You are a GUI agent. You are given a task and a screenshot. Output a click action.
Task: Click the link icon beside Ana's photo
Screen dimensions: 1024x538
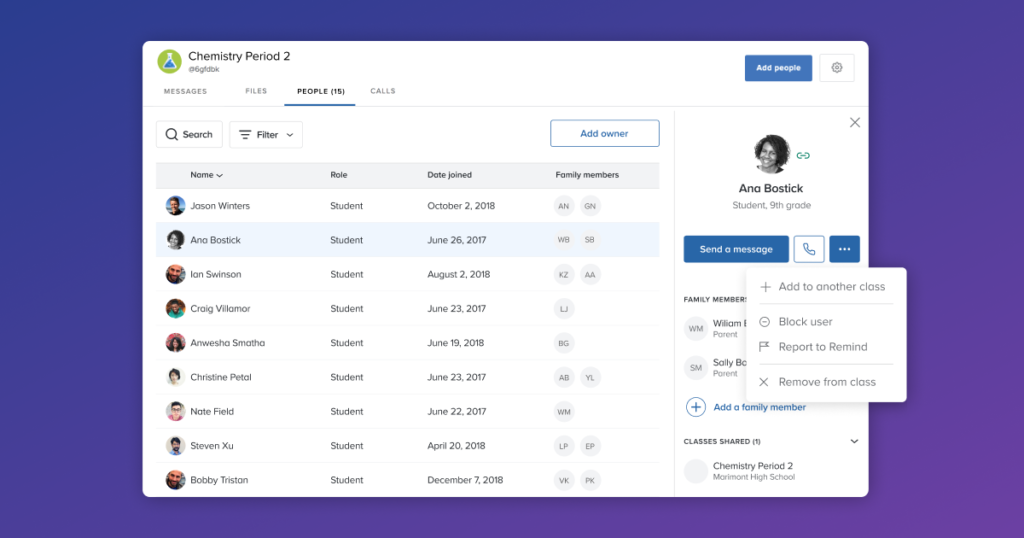pos(803,155)
